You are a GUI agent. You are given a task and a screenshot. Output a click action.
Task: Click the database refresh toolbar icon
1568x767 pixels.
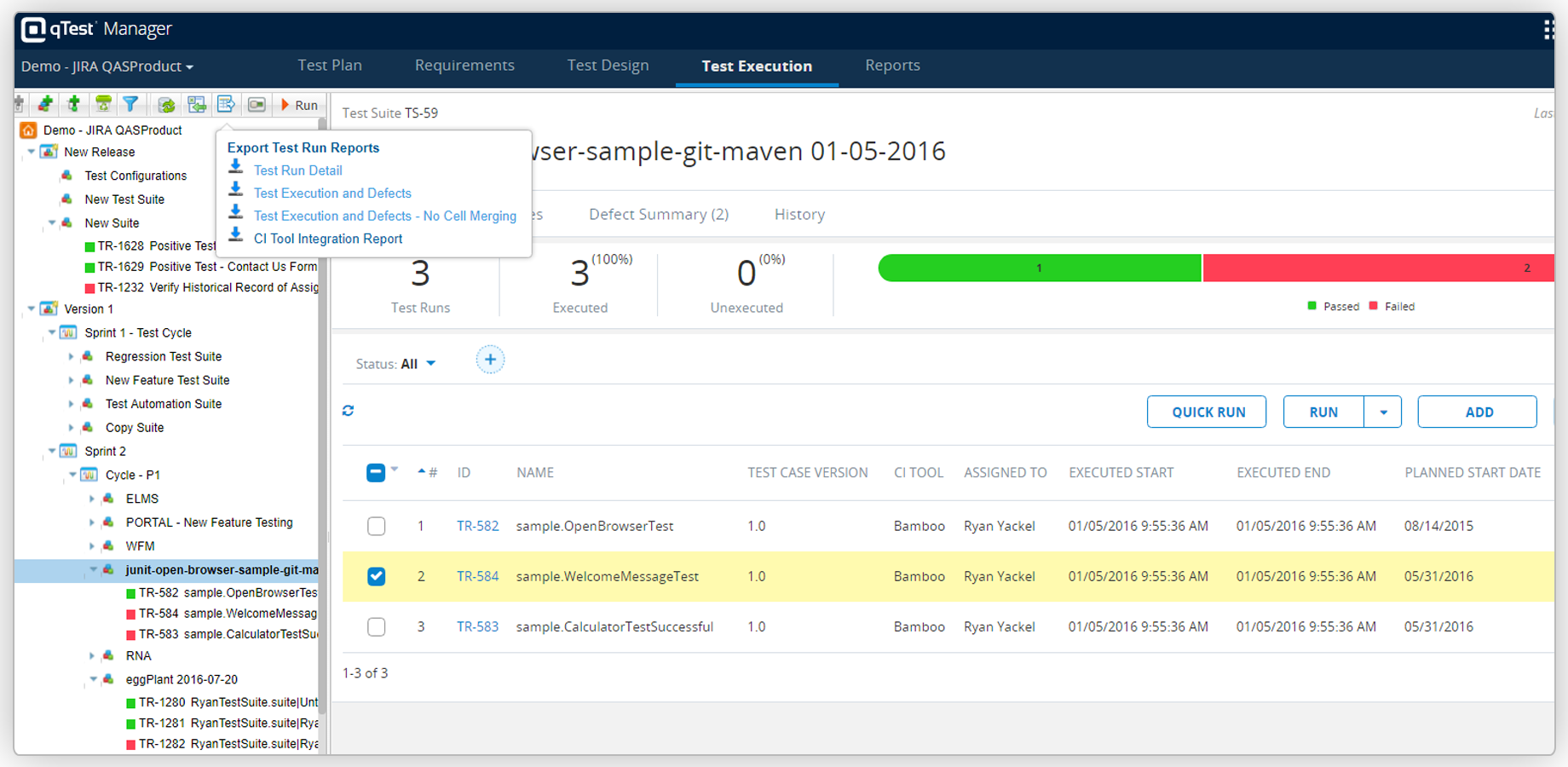click(x=166, y=105)
